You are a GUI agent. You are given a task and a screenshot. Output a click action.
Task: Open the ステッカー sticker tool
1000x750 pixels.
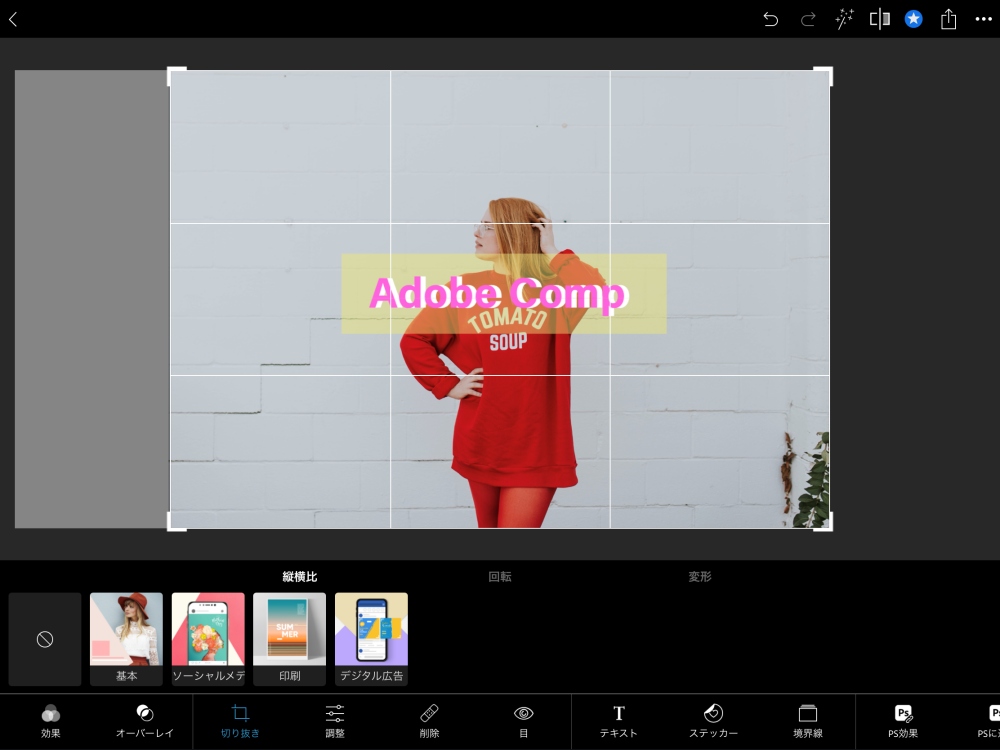[x=713, y=721]
